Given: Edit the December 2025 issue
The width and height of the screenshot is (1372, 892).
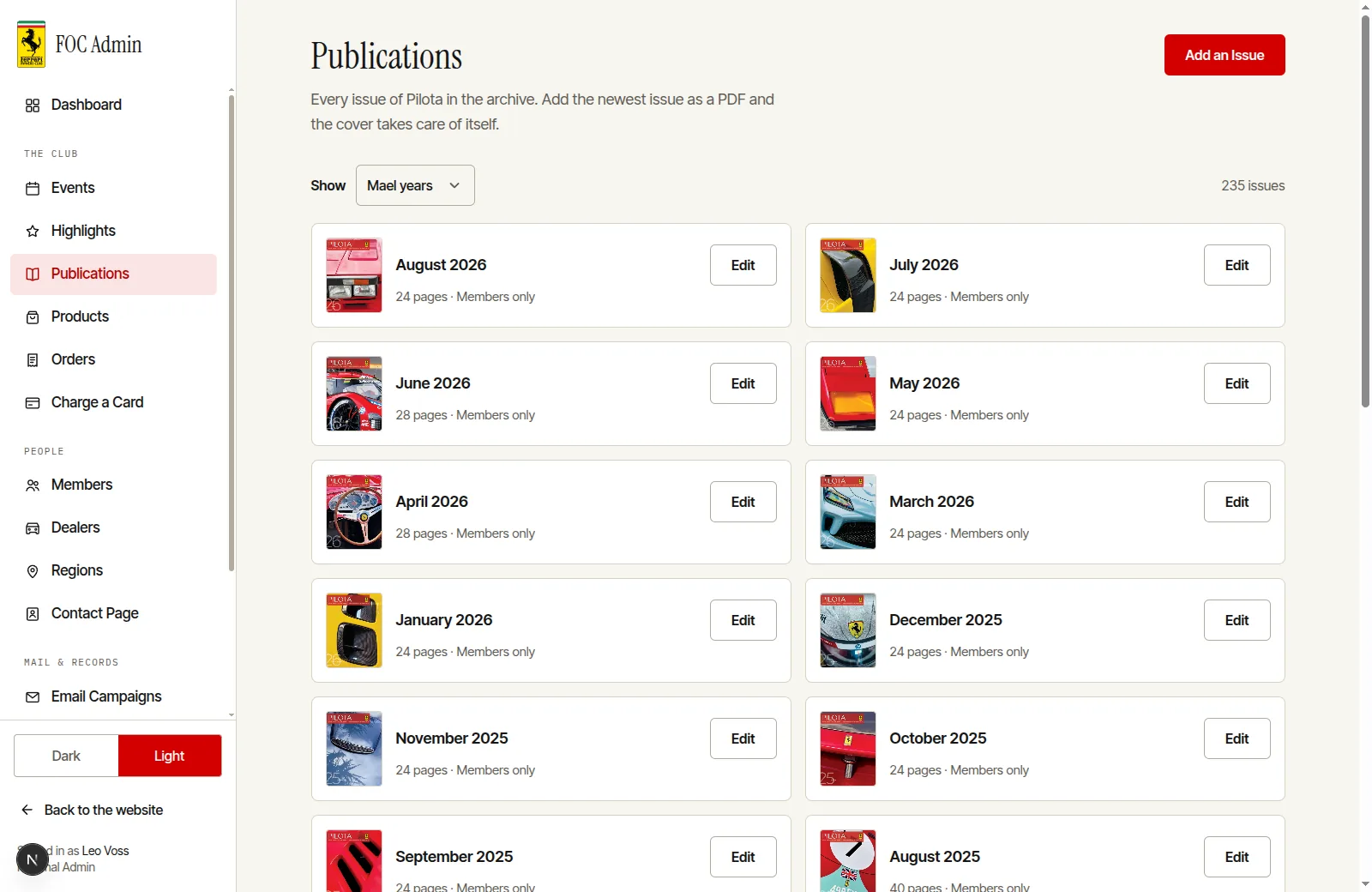Looking at the screenshot, I should [x=1237, y=620].
